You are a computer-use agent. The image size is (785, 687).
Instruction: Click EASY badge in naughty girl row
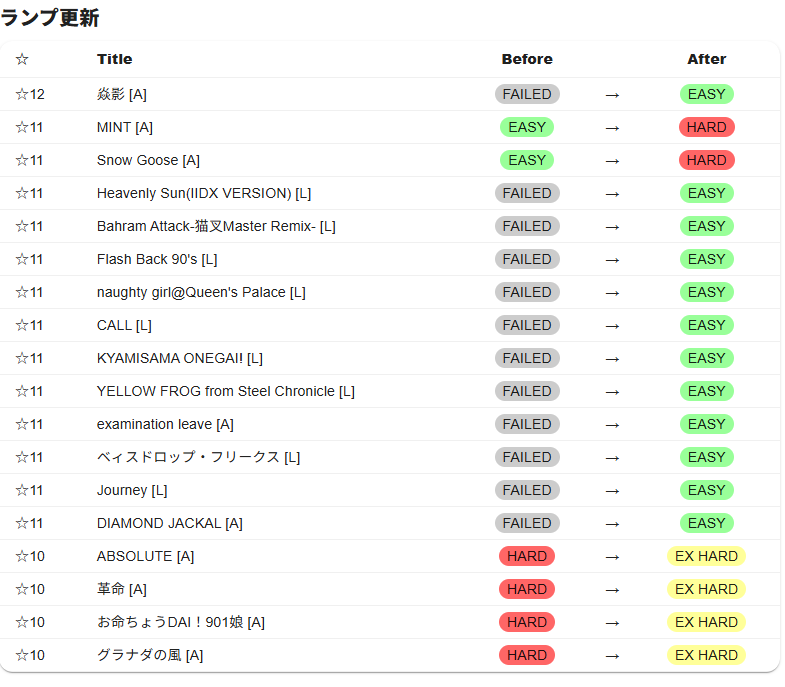[706, 292]
